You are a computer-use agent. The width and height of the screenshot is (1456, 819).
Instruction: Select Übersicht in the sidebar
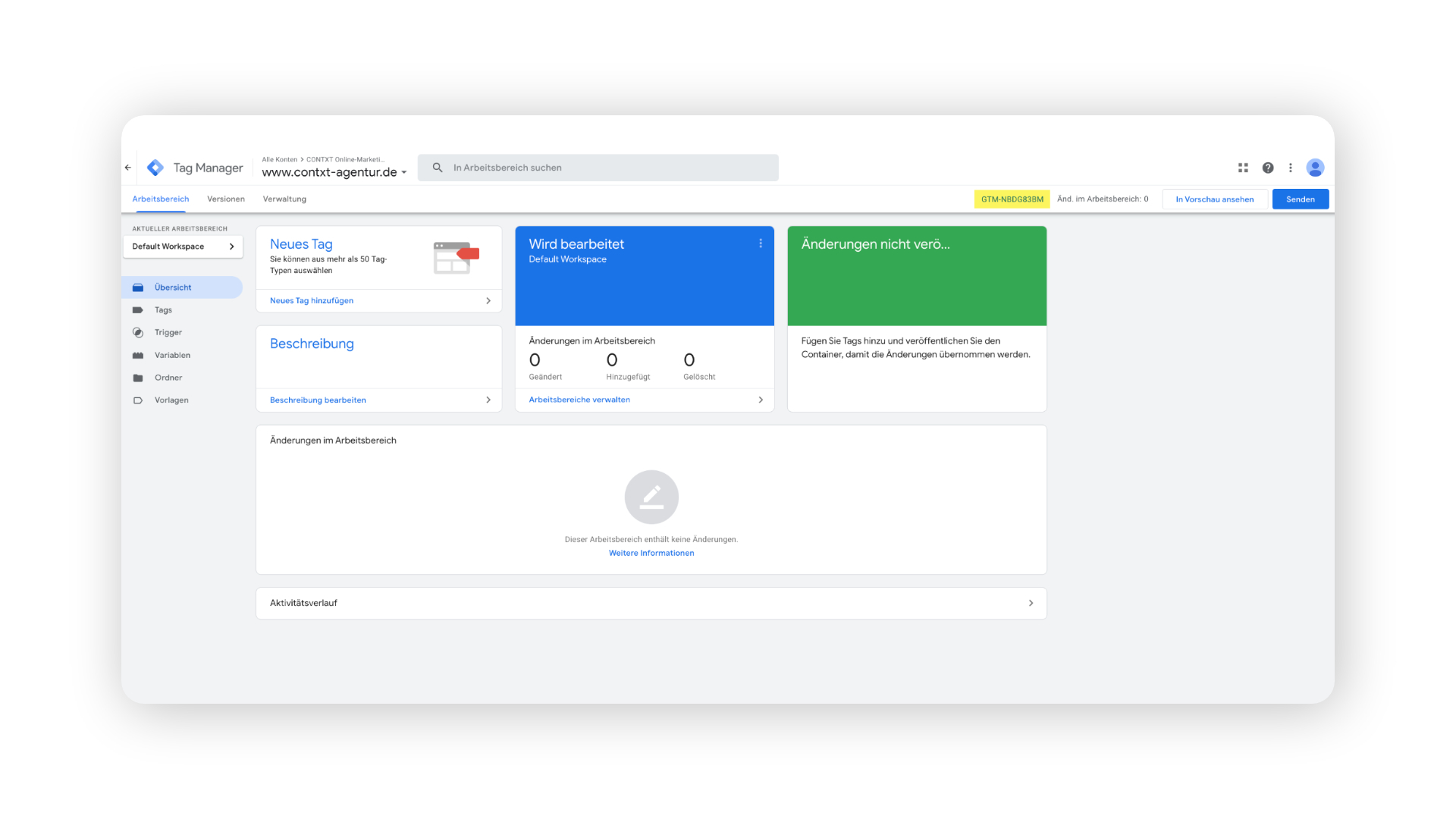pos(182,287)
